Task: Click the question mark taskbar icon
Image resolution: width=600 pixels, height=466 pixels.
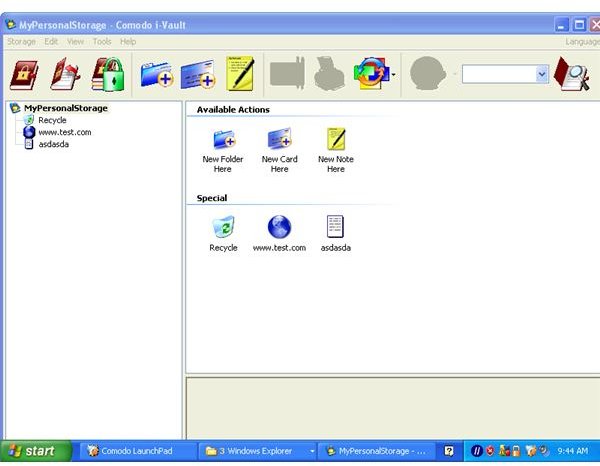Action: (x=449, y=451)
